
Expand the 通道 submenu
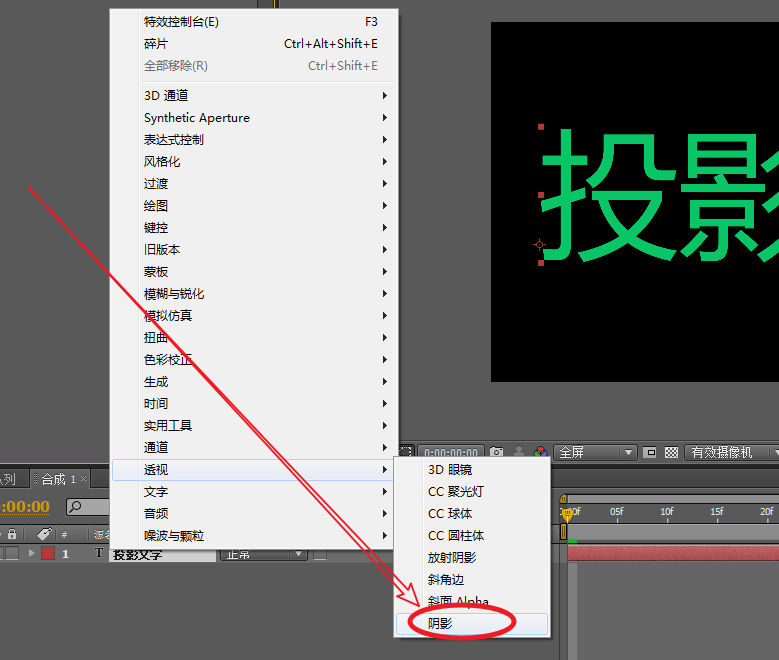(254, 447)
